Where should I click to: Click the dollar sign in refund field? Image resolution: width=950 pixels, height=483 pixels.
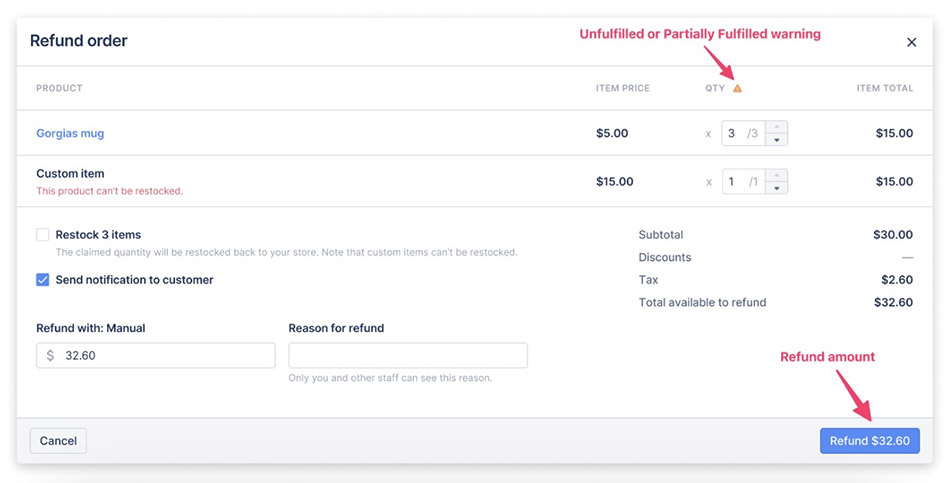click(x=50, y=356)
